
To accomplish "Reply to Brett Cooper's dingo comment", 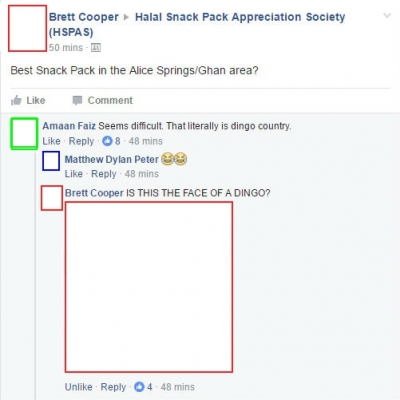I will (x=113, y=387).
